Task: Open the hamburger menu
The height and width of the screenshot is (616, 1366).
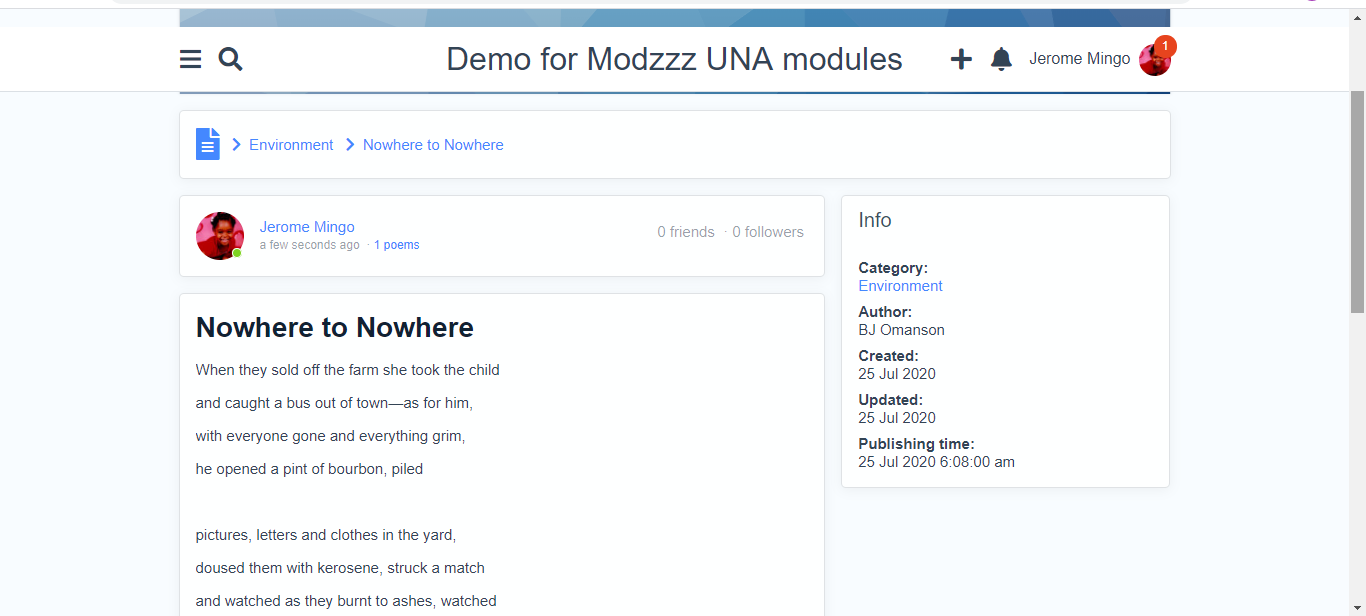Action: [x=190, y=60]
